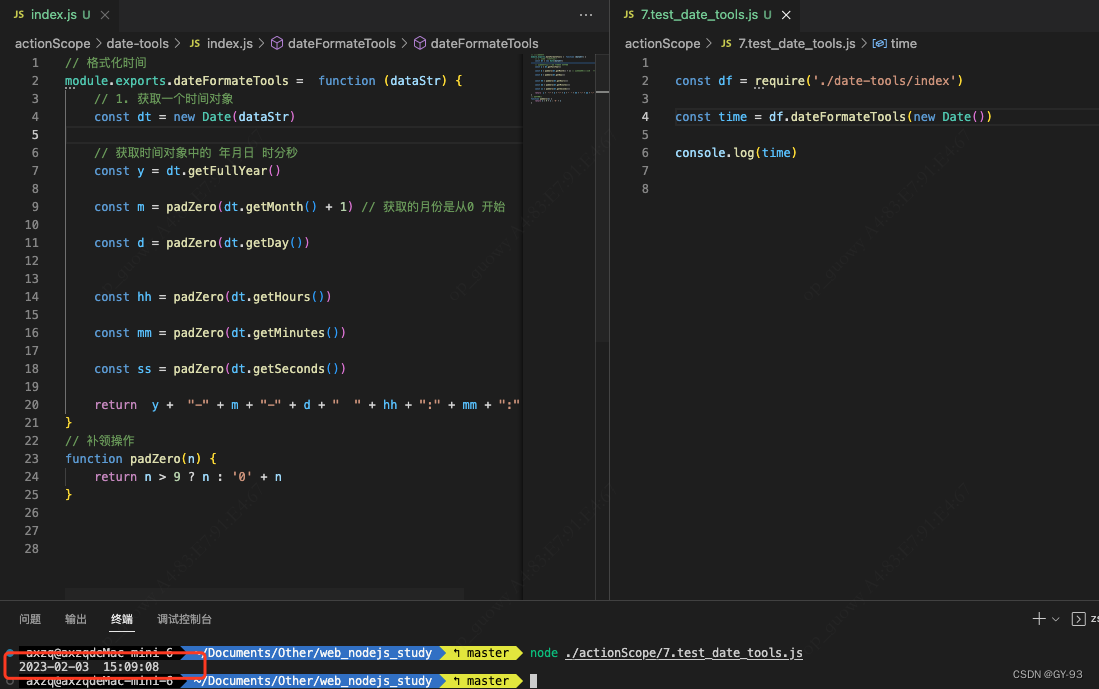Open the terminal launch profile dropdown

click(1056, 619)
